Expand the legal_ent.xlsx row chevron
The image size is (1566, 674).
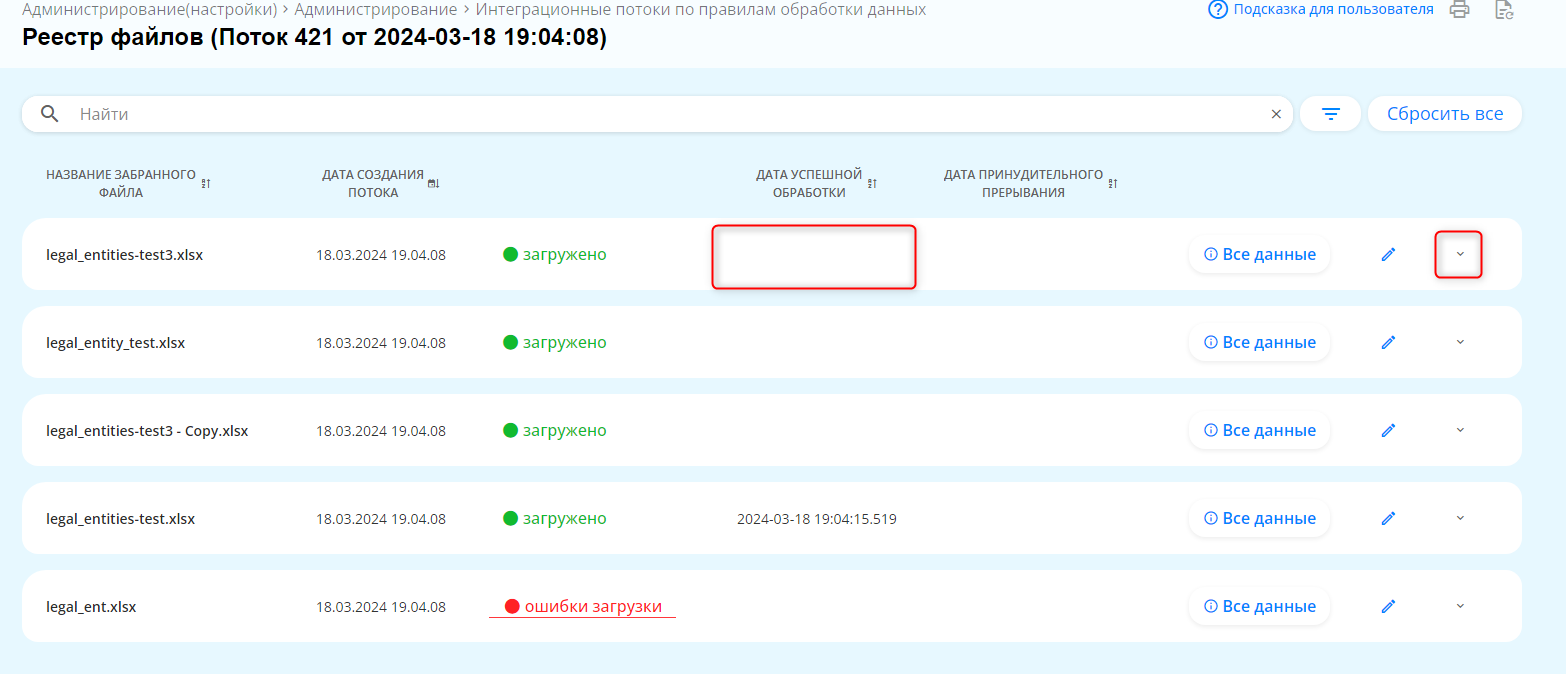pos(1459,606)
